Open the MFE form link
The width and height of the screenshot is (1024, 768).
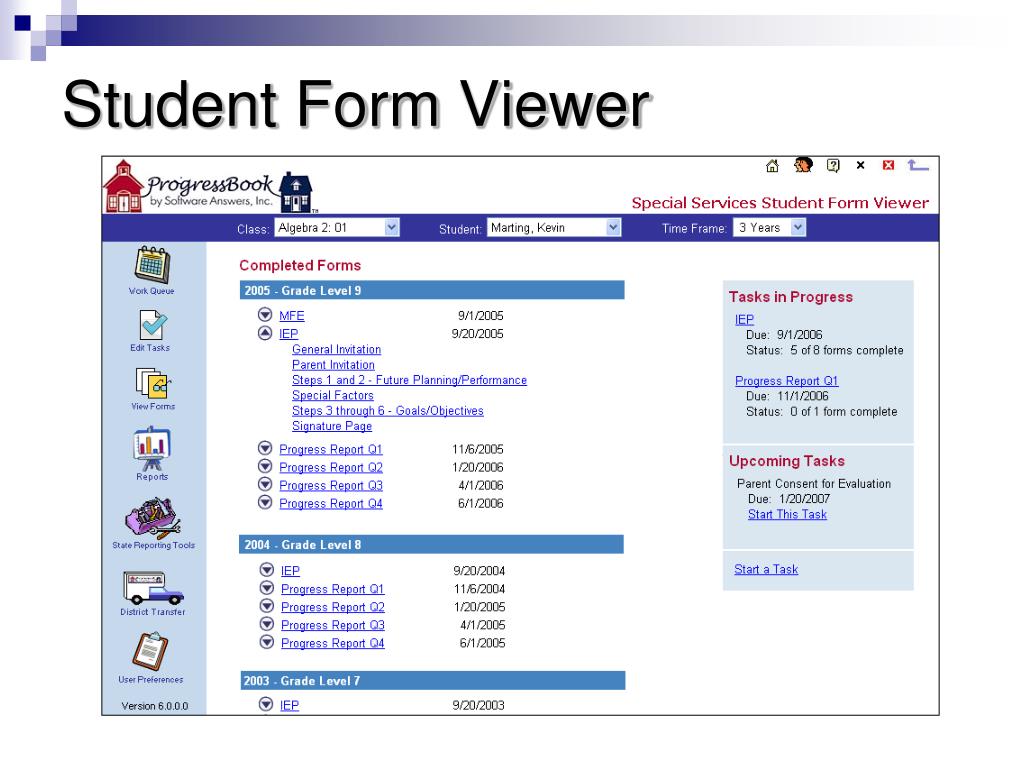click(x=291, y=316)
